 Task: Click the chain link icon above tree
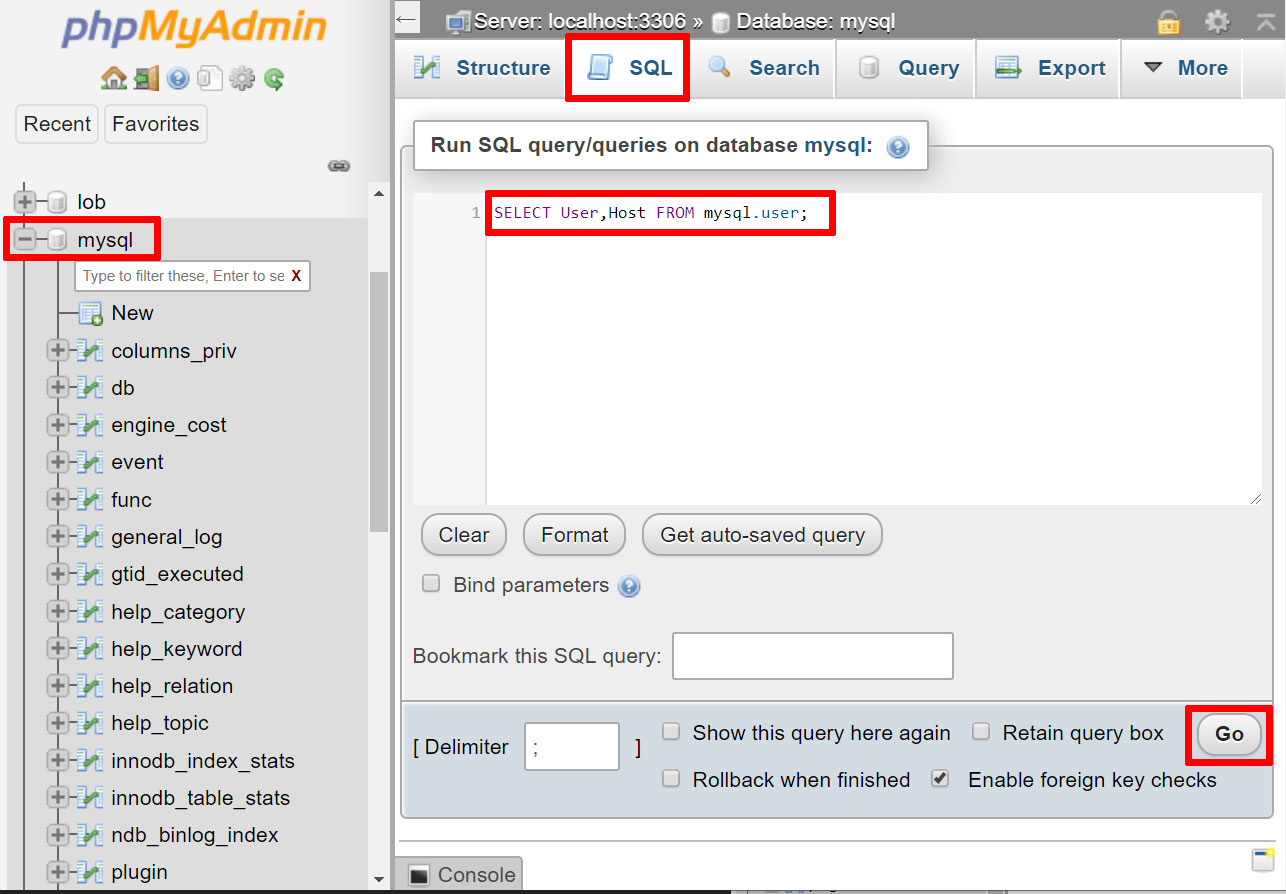tap(339, 166)
